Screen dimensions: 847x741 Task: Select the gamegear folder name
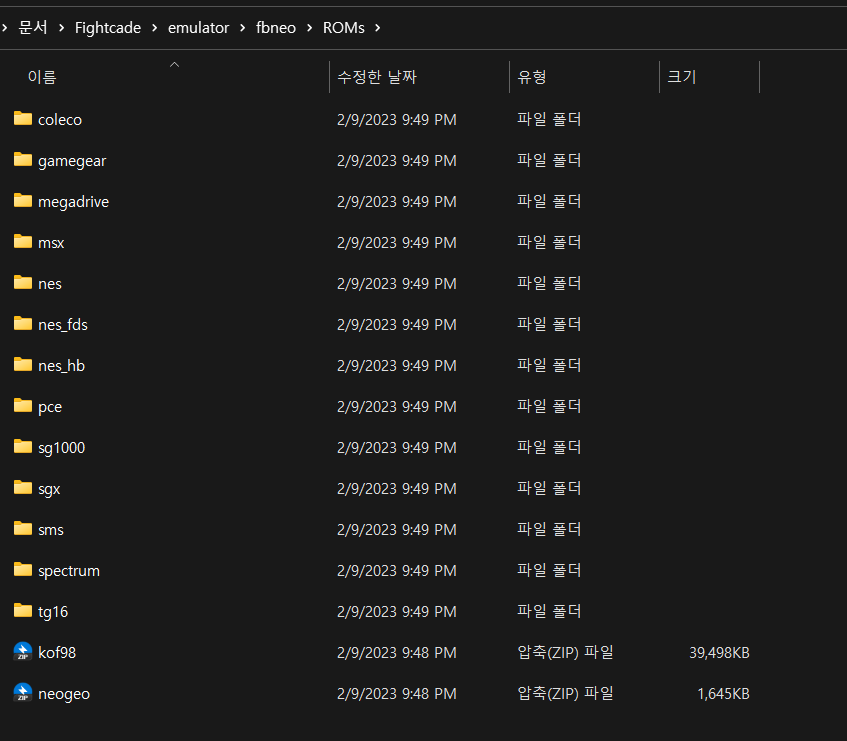(72, 161)
